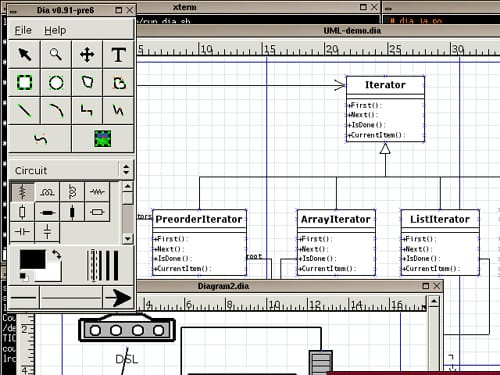Click Diagram2 vertical scrollbar up arrow
Image resolution: width=500 pixels, height=375 pixels.
tap(434, 302)
